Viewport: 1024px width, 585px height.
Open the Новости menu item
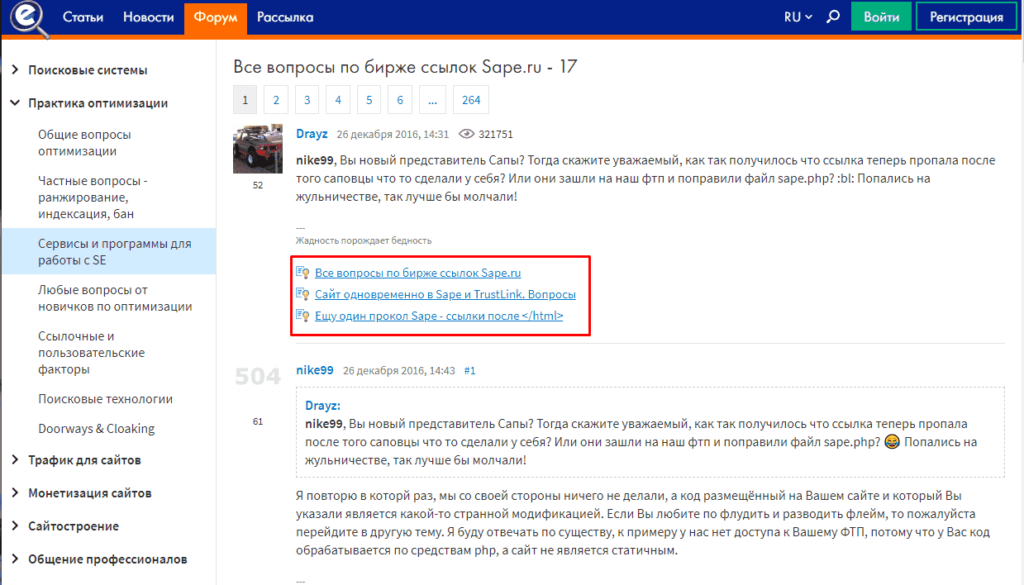coord(148,17)
